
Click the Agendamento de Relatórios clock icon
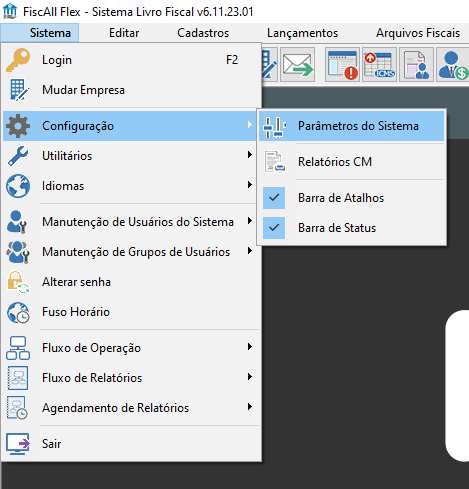17,408
